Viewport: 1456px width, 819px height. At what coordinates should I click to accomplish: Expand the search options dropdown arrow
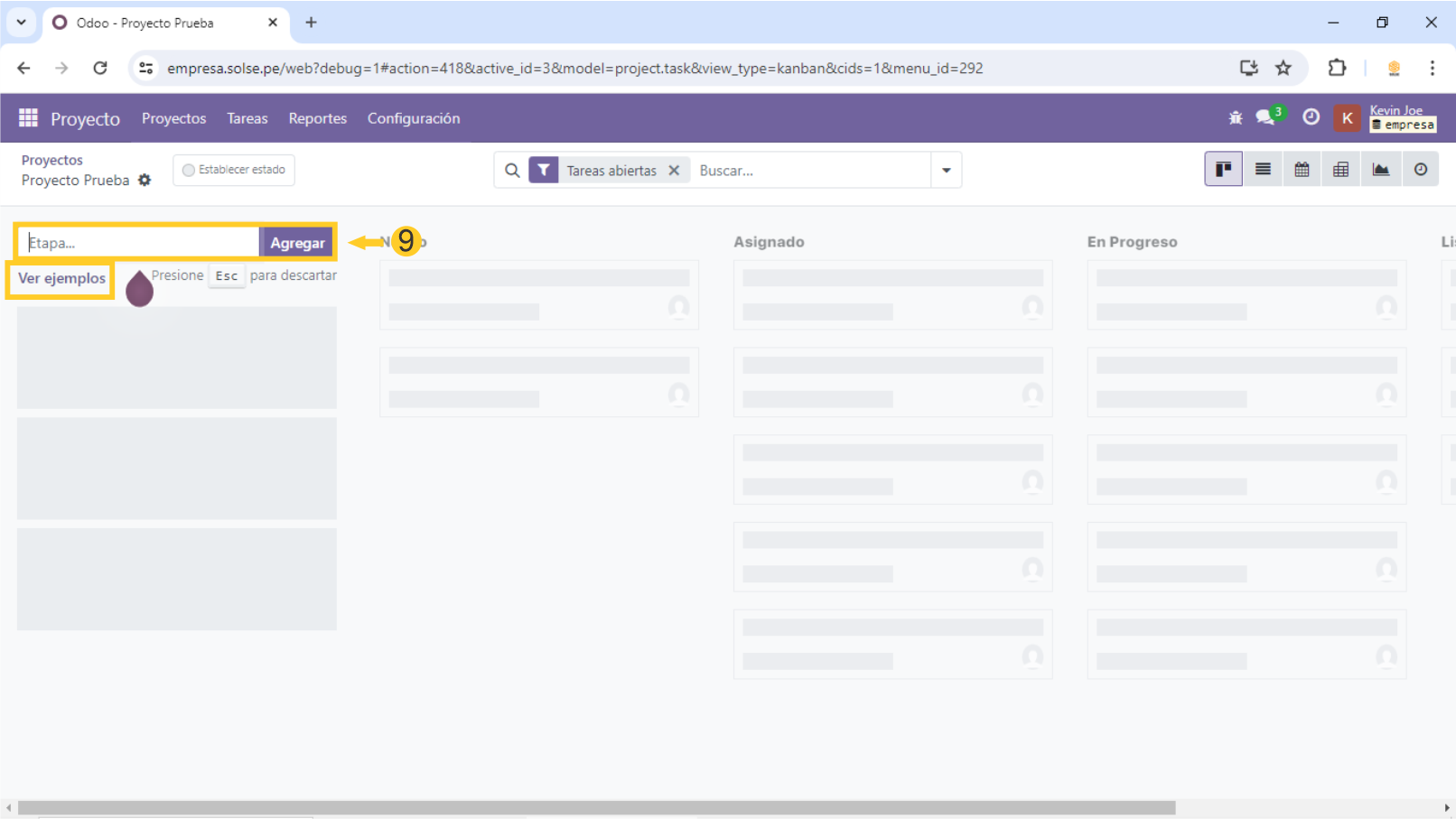click(x=946, y=171)
